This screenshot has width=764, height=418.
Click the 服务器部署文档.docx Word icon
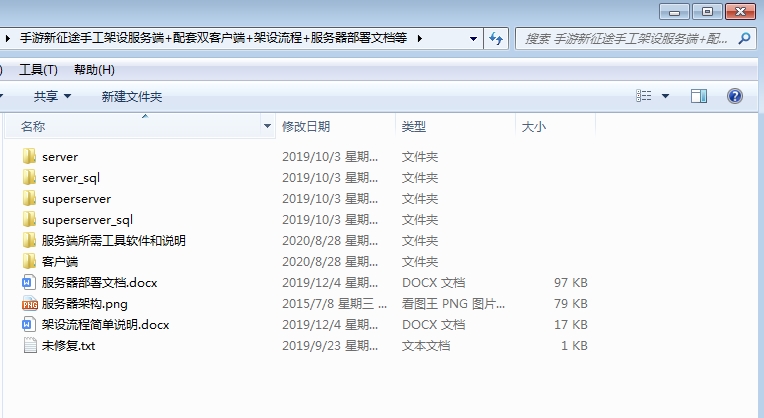tap(29, 283)
